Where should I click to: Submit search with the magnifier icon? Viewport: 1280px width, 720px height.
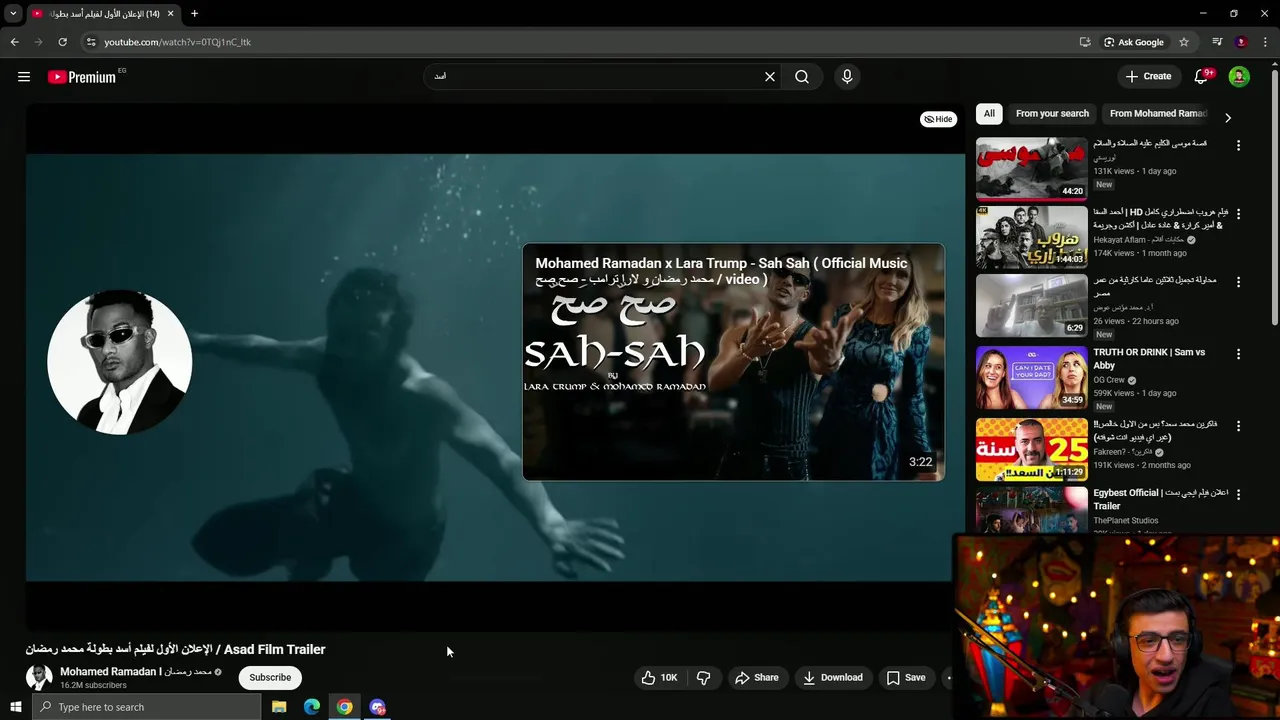[x=802, y=77]
